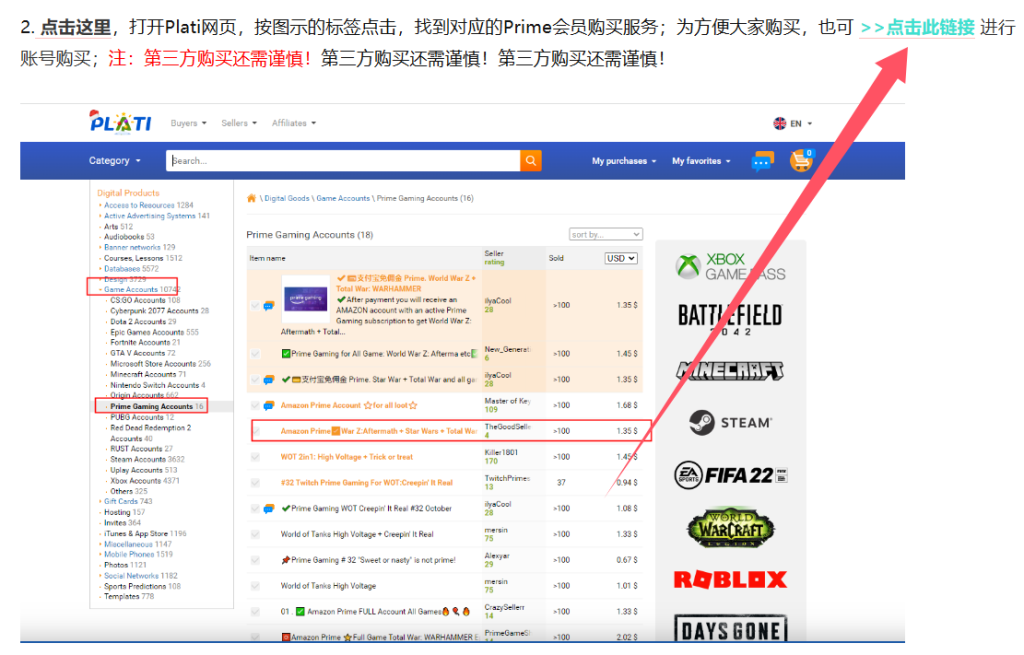This screenshot has height=655, width=1024.
Task: Click chat icon beside Star War + Total War row
Action: (268, 379)
